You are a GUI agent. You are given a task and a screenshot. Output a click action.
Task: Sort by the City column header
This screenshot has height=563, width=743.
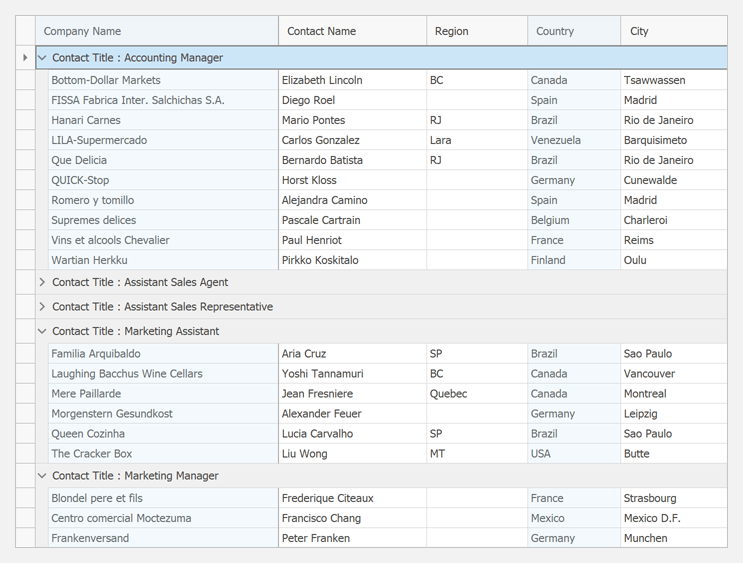click(672, 31)
